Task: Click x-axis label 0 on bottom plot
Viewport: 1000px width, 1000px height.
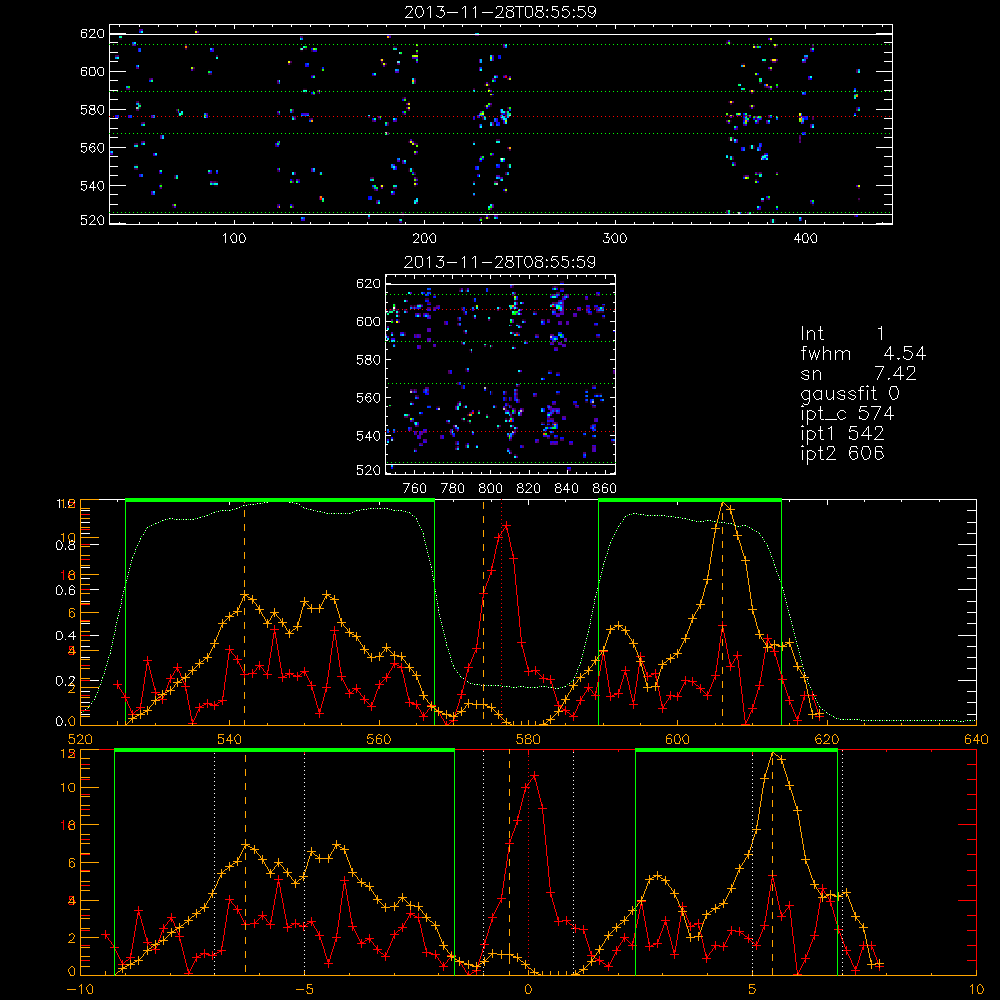Action: (528, 990)
